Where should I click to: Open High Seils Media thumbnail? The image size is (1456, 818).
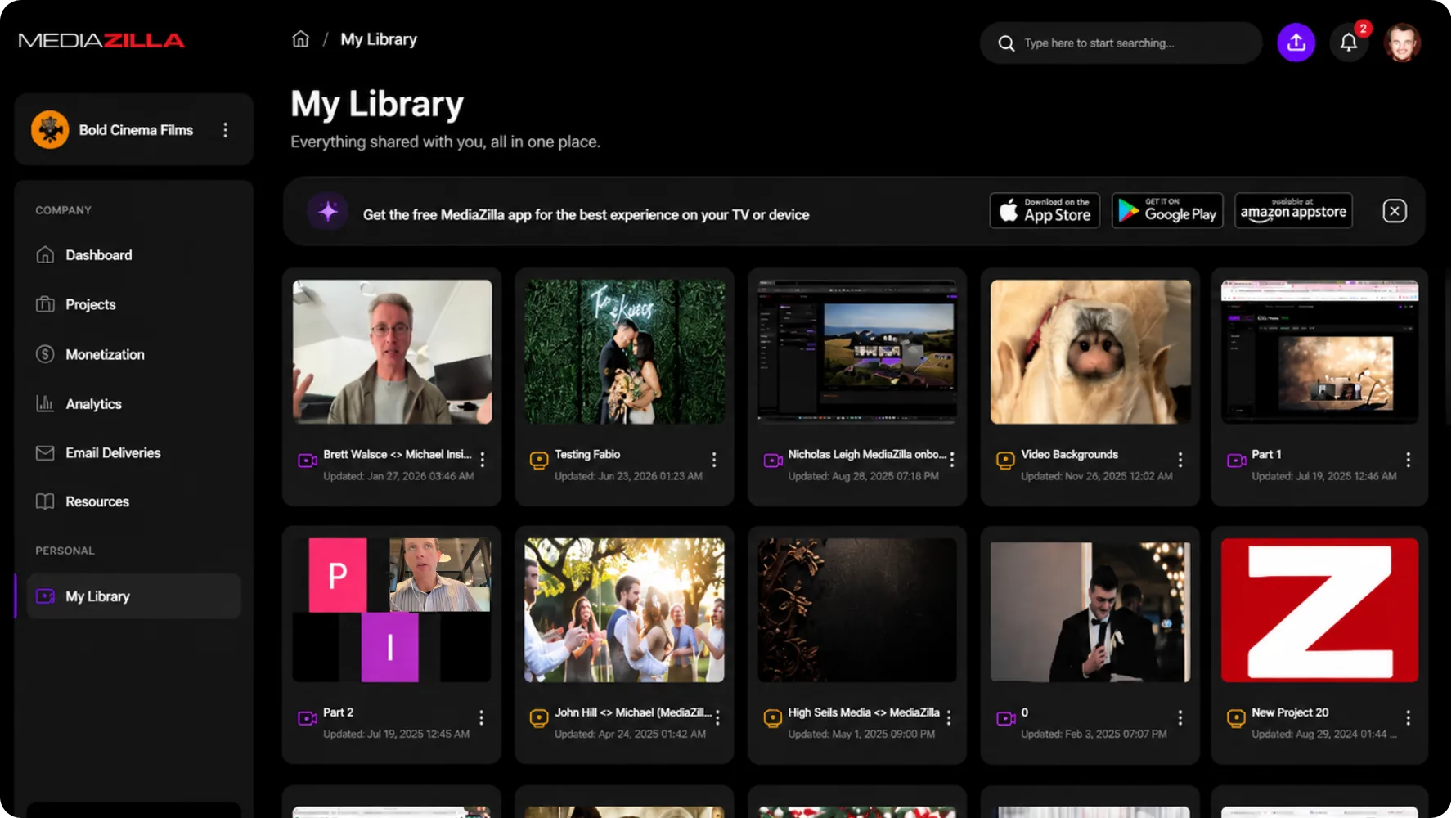pyautogui.click(x=857, y=610)
